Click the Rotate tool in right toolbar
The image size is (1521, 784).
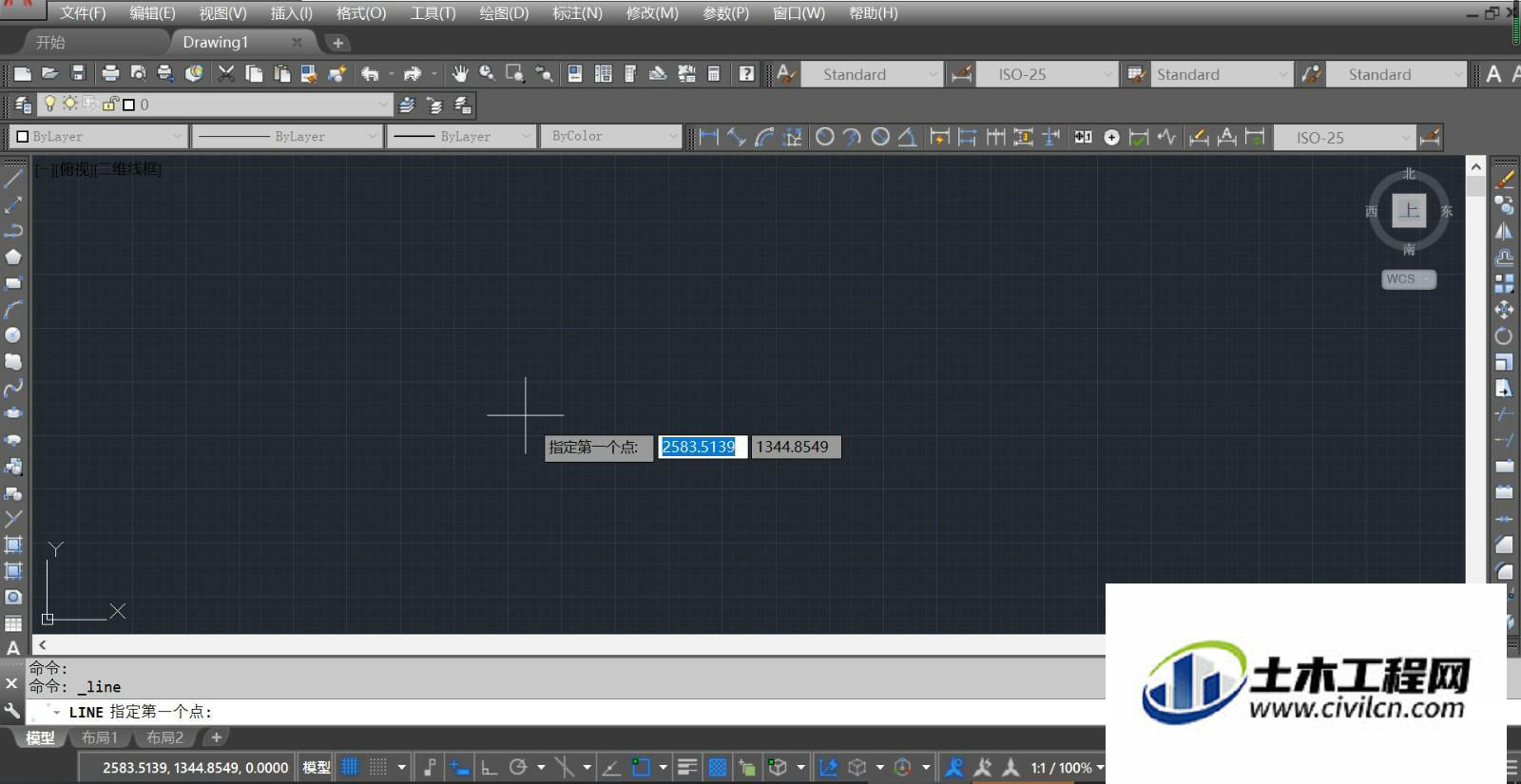[x=1504, y=335]
